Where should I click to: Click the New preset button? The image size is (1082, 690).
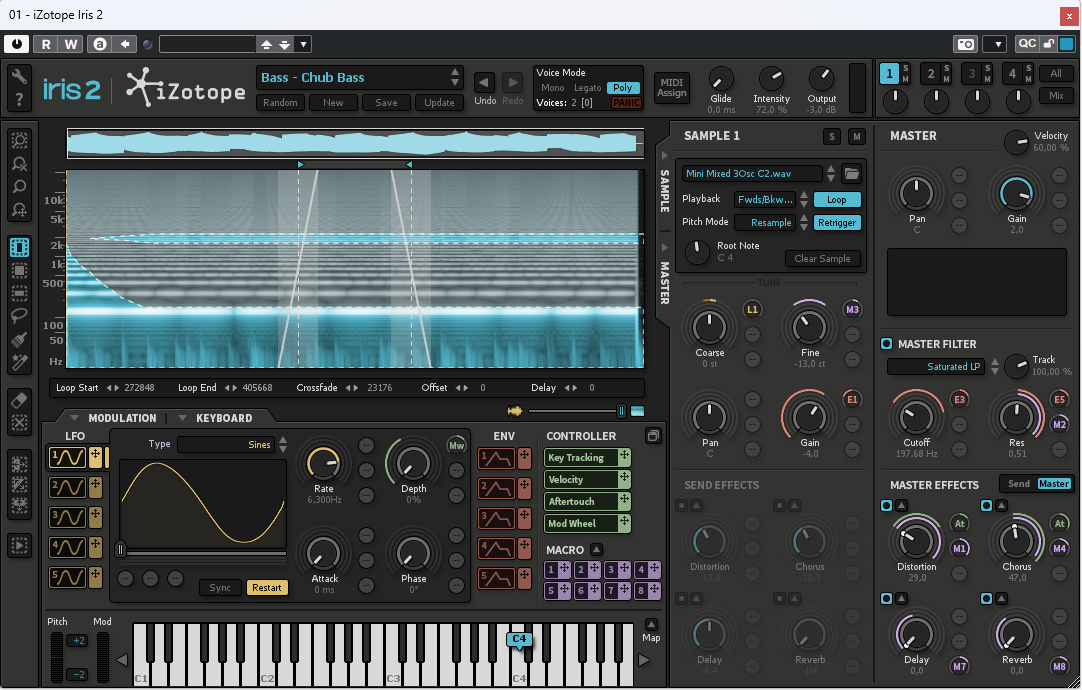coord(333,102)
